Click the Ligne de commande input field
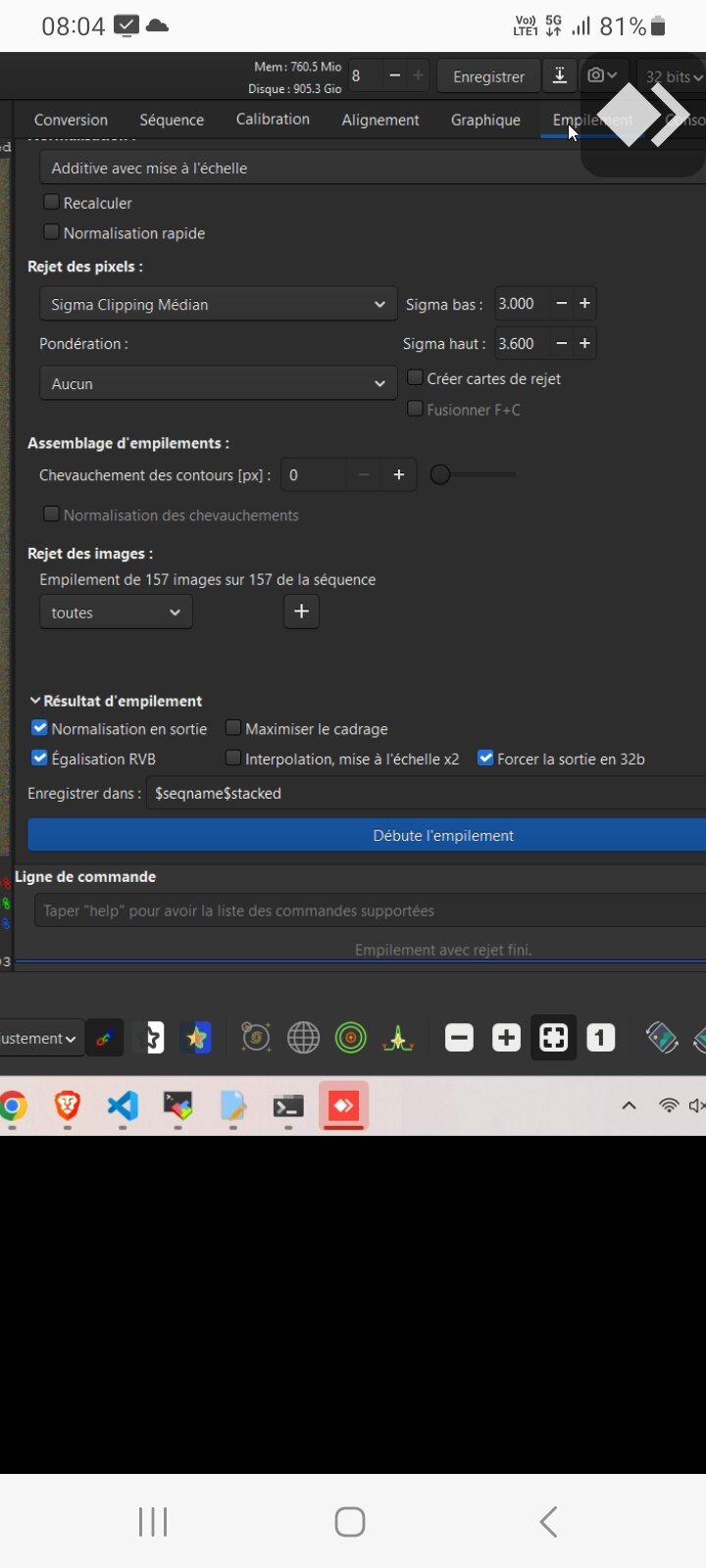 click(x=370, y=910)
